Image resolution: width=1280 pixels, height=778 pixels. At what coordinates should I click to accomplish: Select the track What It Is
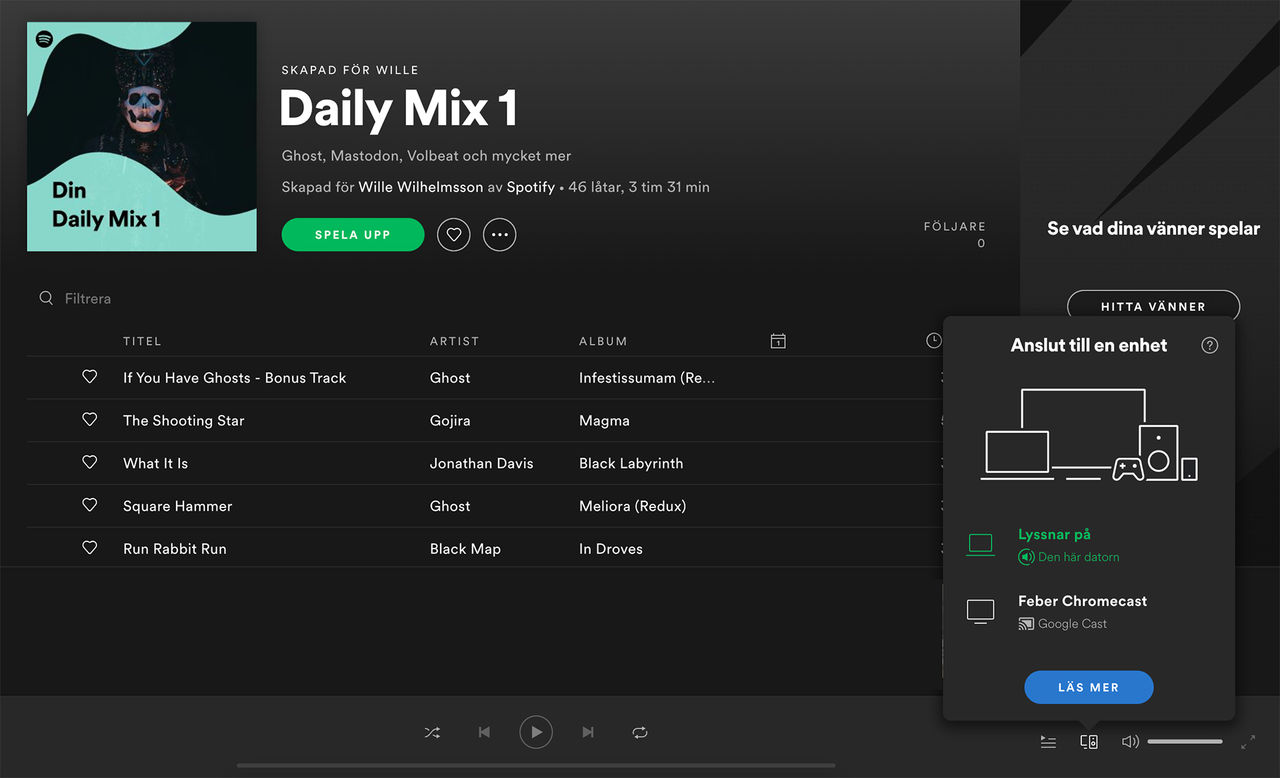pos(155,464)
